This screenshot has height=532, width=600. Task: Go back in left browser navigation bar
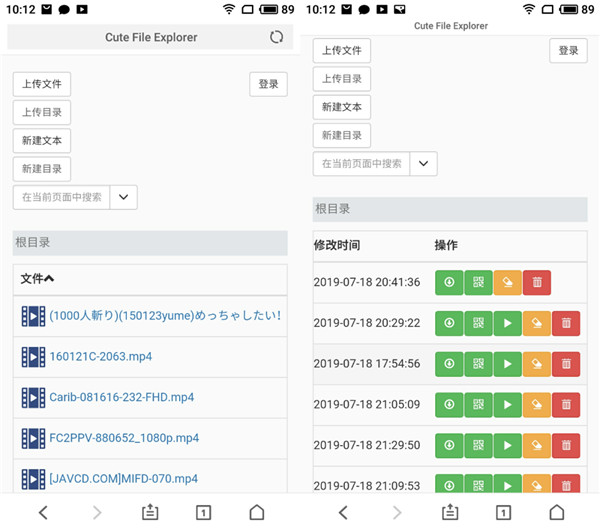click(43, 513)
